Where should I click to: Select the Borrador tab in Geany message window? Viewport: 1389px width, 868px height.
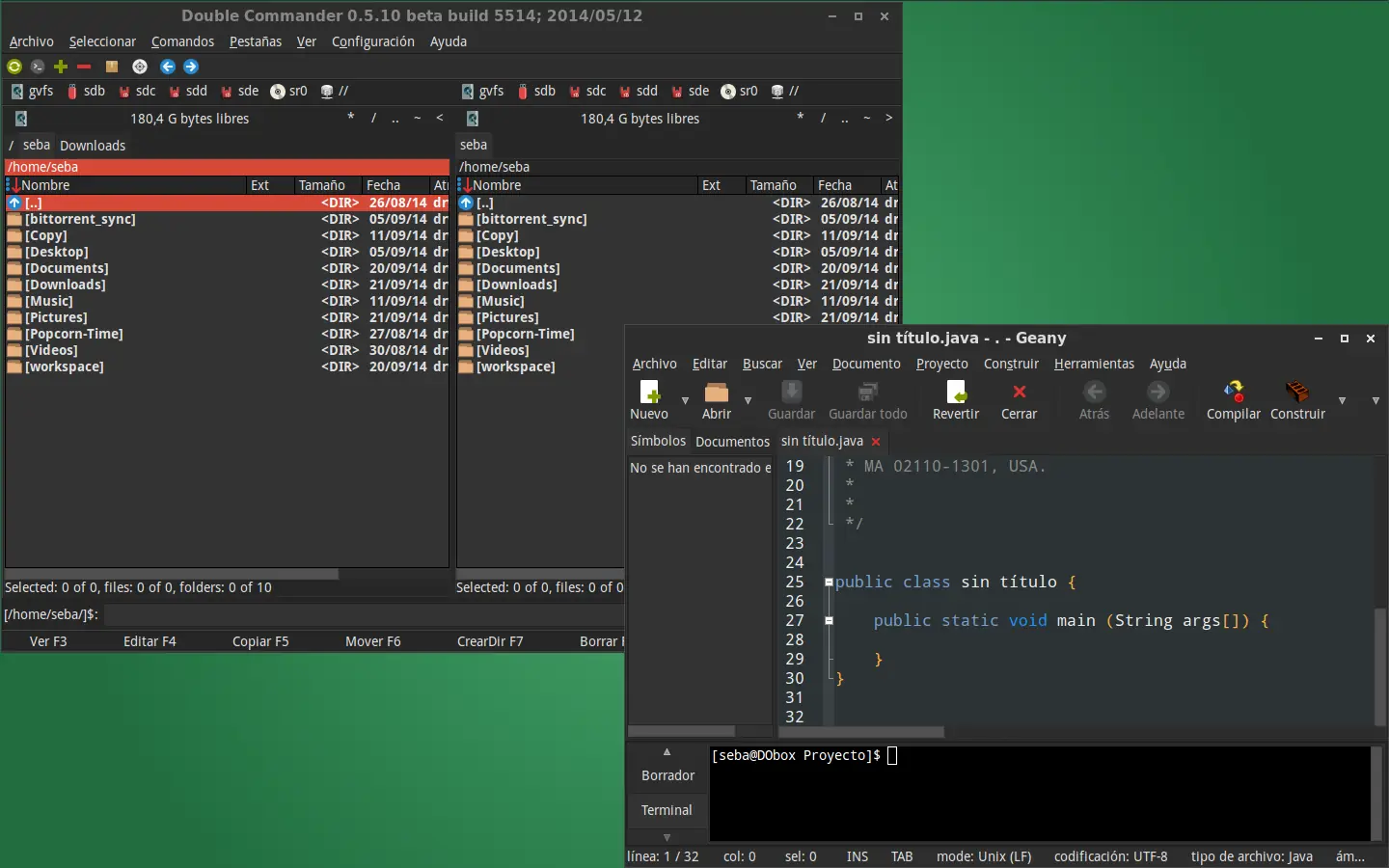coord(667,775)
